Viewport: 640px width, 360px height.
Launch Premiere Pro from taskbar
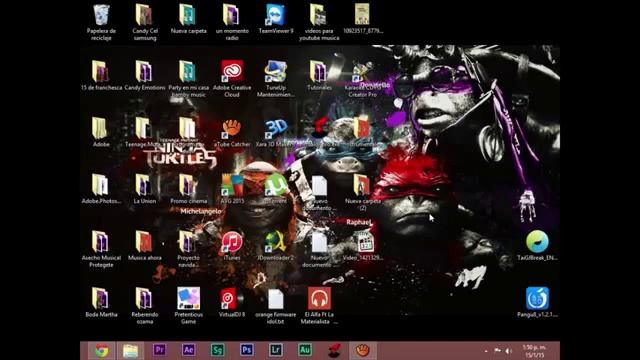[x=159, y=350]
